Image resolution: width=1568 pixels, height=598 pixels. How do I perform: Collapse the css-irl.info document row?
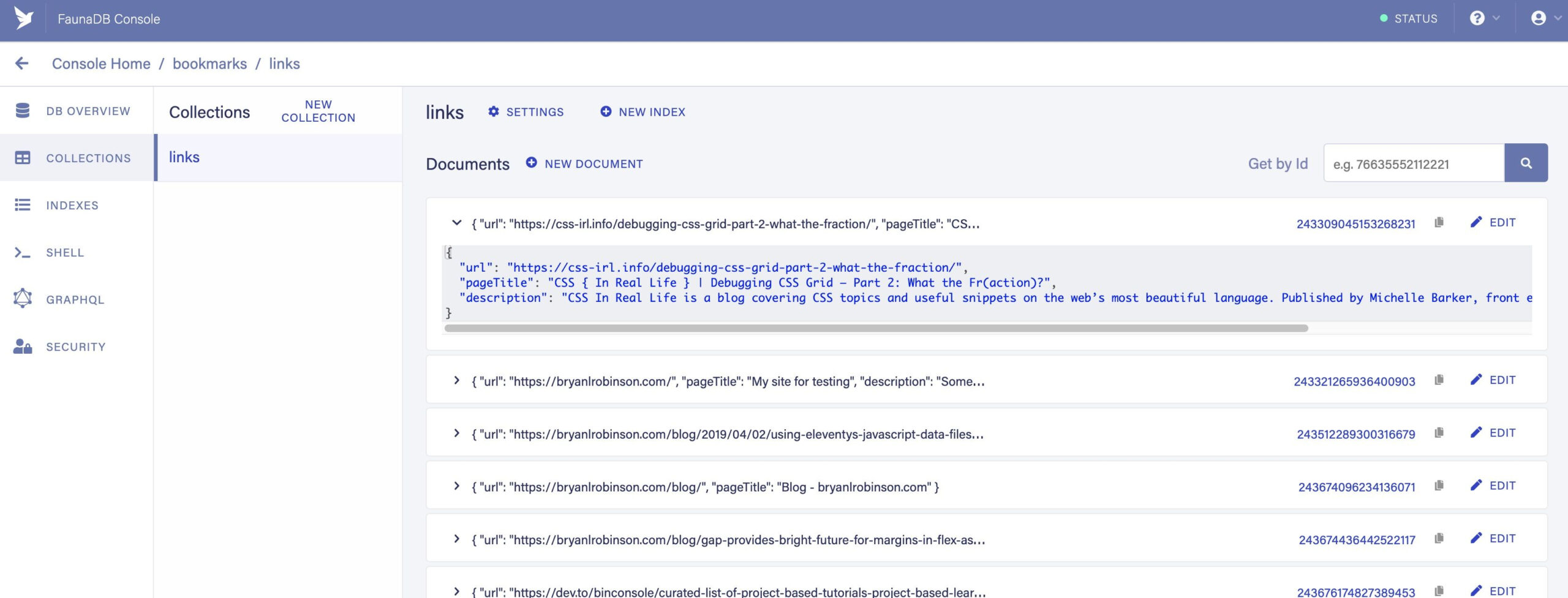point(456,223)
